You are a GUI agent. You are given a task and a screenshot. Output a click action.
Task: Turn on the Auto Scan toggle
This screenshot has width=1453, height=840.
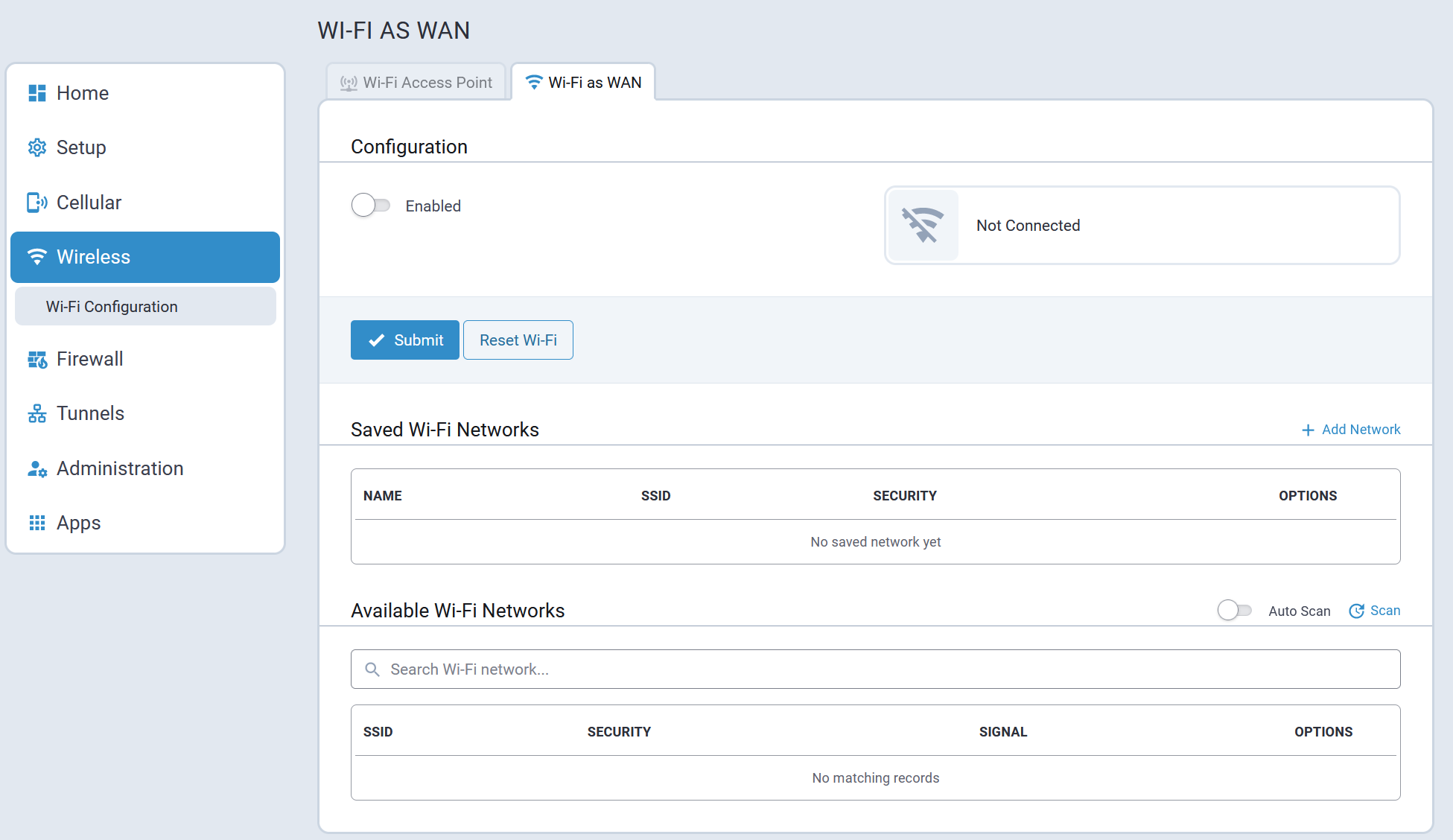[1235, 611]
